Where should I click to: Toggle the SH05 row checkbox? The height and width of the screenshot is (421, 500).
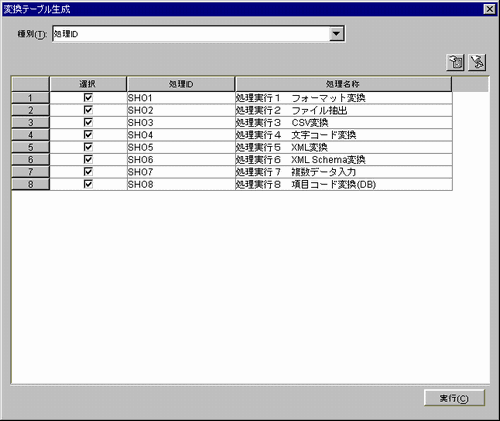(88, 147)
